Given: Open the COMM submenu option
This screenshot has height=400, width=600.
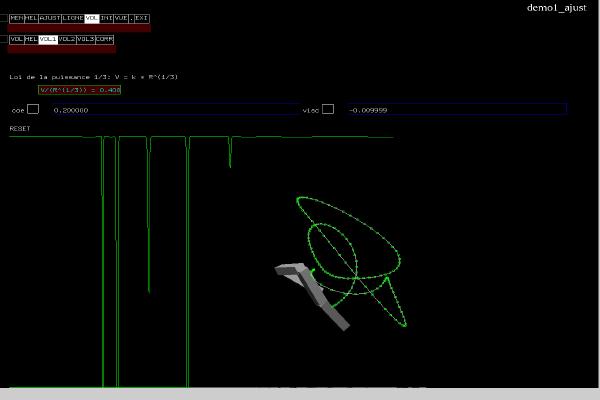Looking at the screenshot, I should pos(105,39).
